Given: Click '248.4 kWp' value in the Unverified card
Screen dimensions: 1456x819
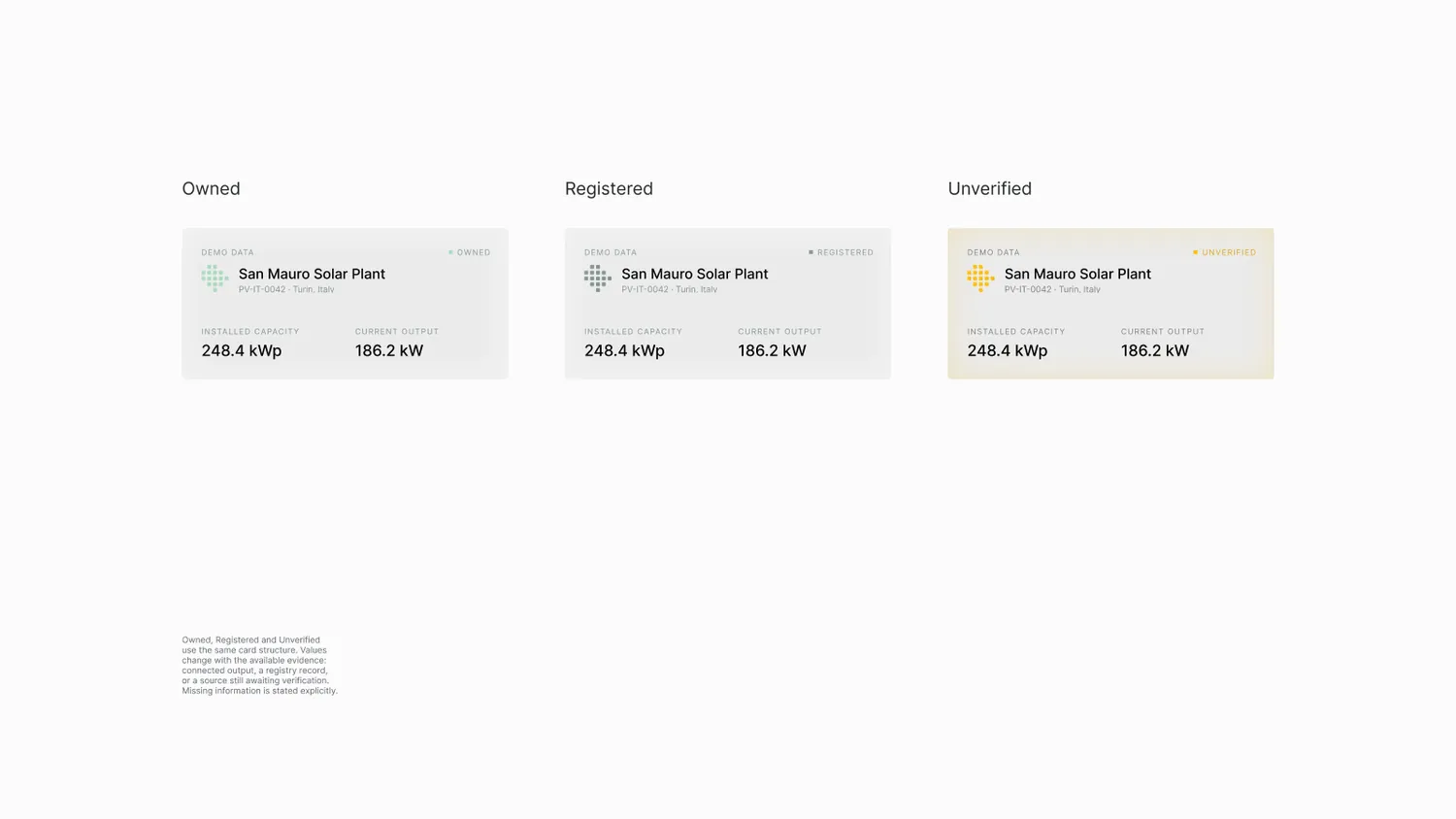Looking at the screenshot, I should 1008,350.
